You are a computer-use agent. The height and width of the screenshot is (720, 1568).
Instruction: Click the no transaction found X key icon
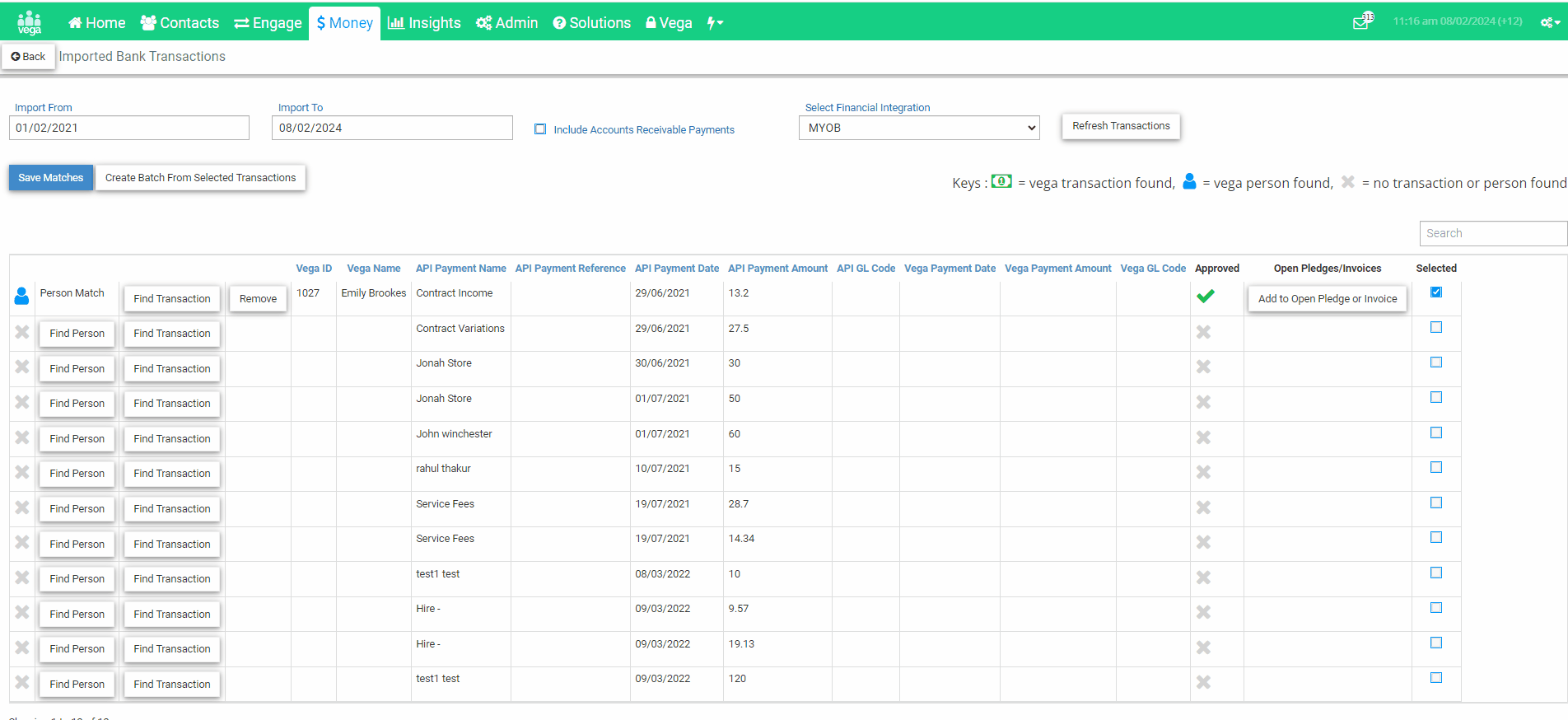tap(1348, 181)
